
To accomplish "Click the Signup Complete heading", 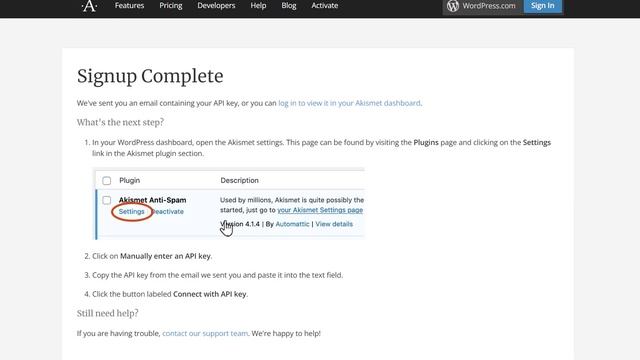I will [150, 76].
